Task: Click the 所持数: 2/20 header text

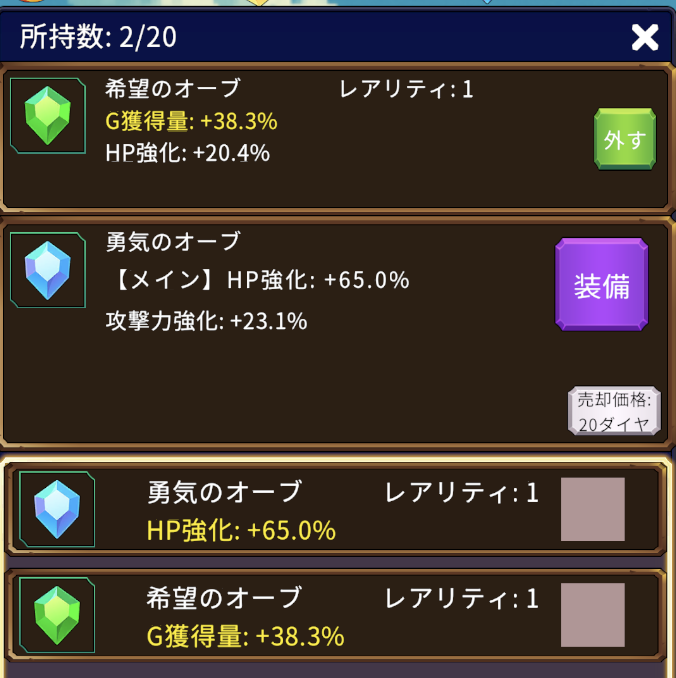Action: tap(99, 38)
